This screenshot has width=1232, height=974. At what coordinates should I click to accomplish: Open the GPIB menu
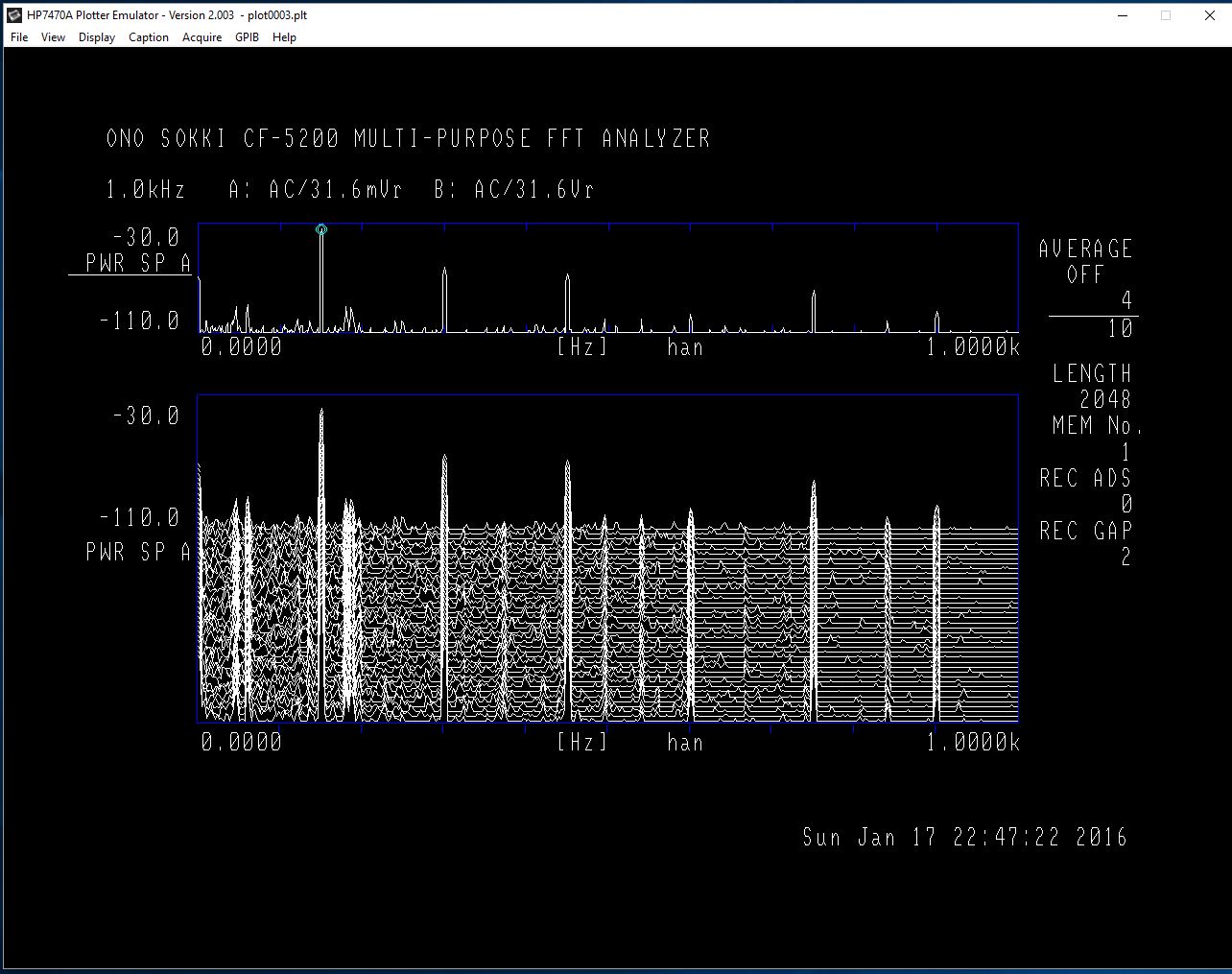pos(248,37)
